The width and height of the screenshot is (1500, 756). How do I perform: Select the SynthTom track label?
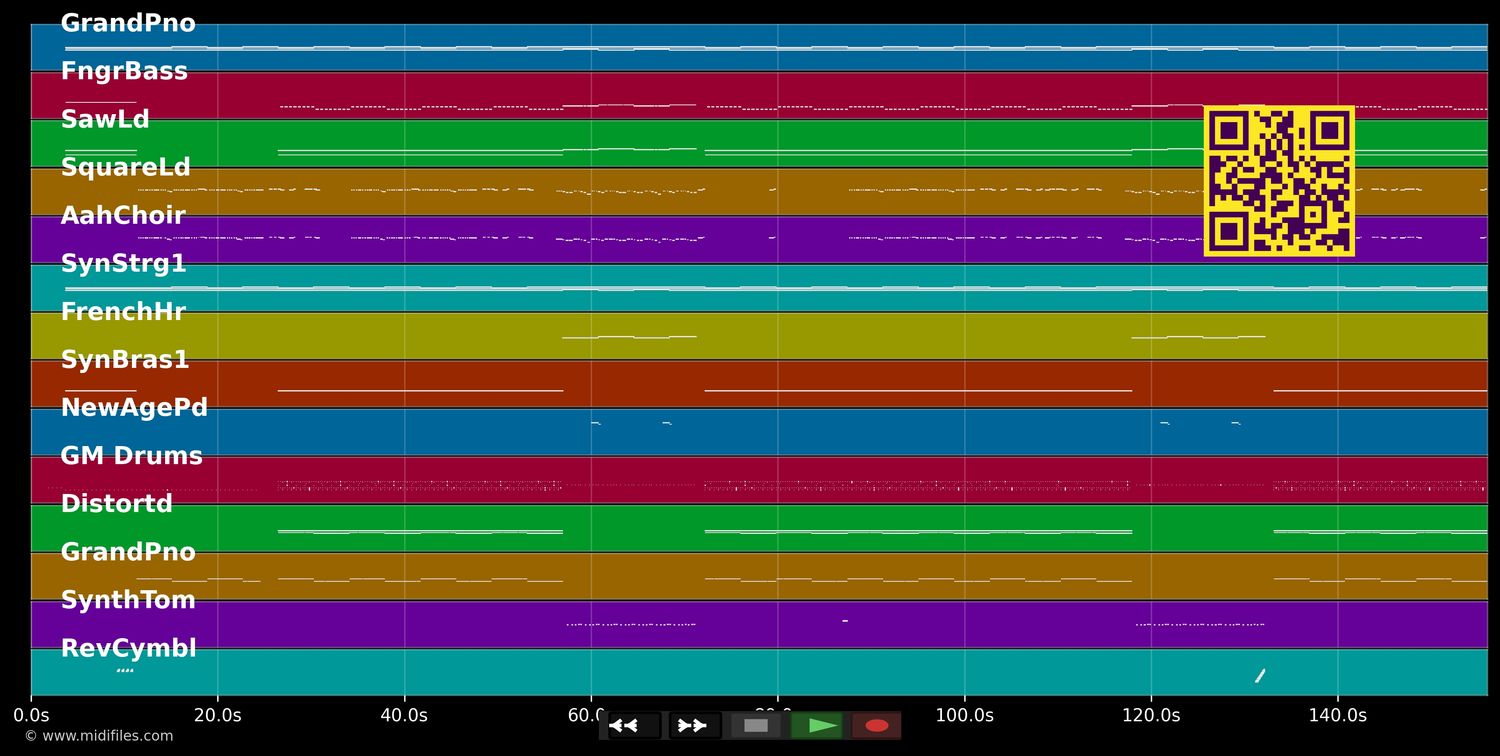128,600
